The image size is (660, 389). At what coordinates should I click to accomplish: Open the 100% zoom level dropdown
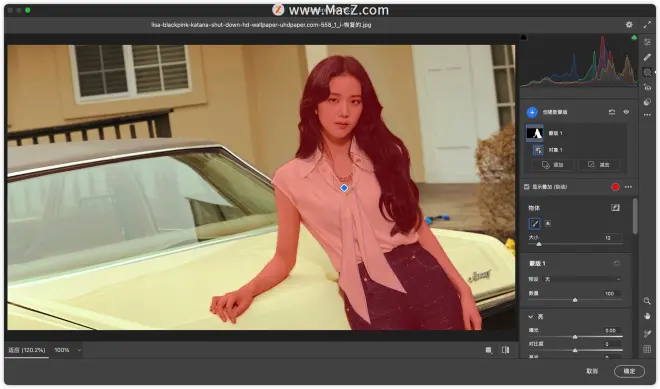coord(66,350)
